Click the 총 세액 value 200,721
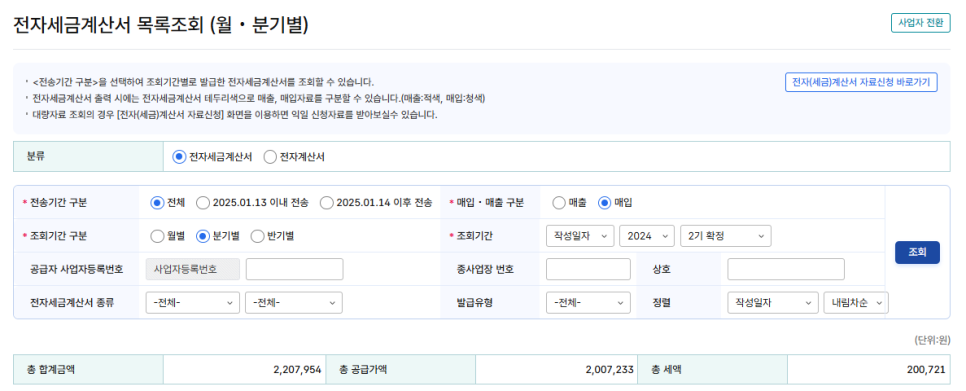 926,369
